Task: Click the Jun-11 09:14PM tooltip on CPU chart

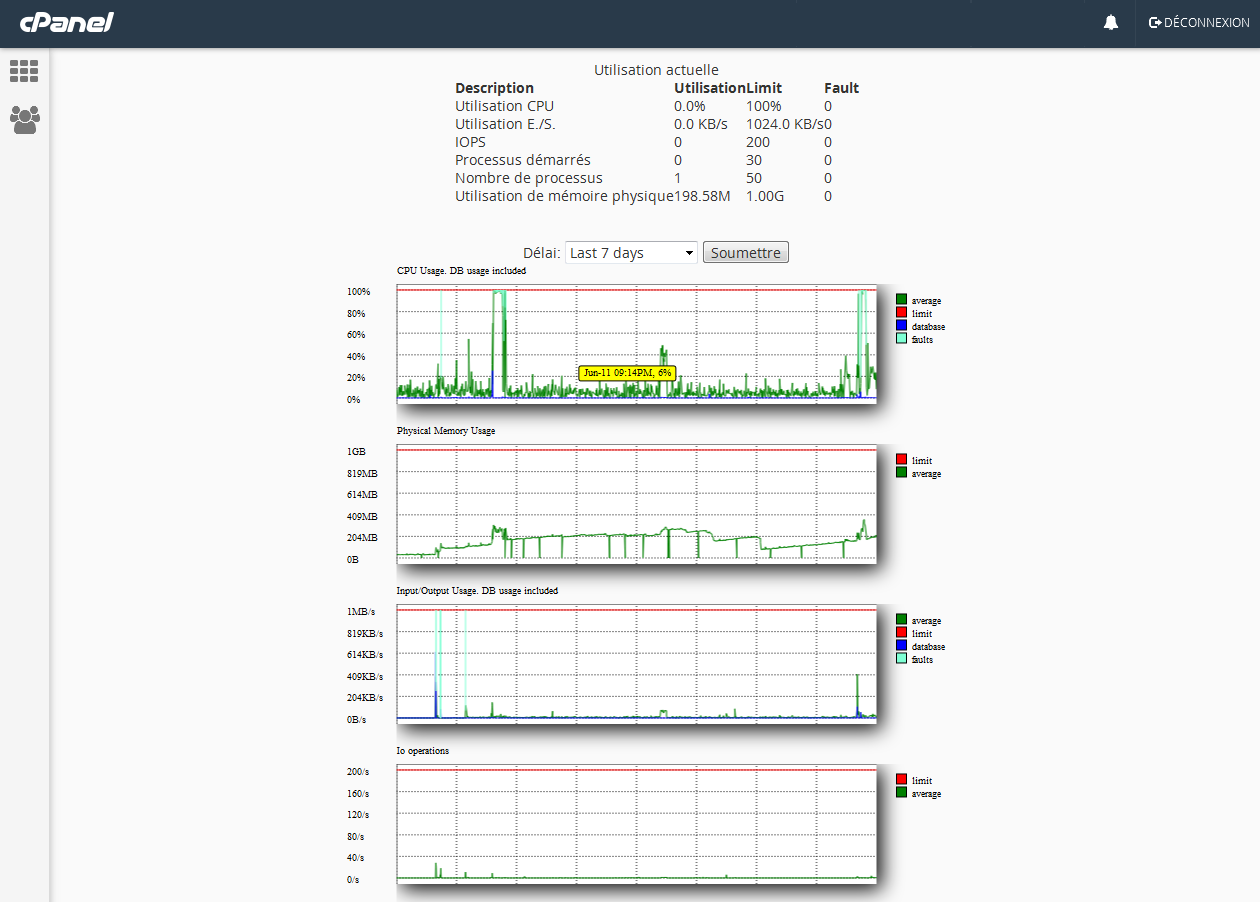Action: (x=627, y=373)
